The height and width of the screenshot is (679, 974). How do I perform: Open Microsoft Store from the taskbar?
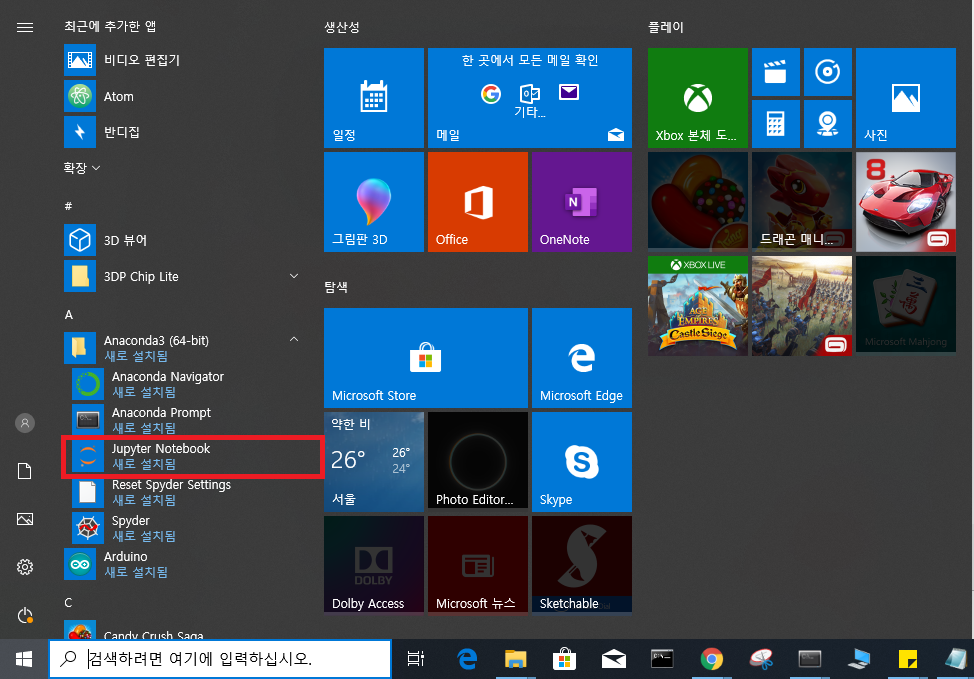[x=565, y=658]
